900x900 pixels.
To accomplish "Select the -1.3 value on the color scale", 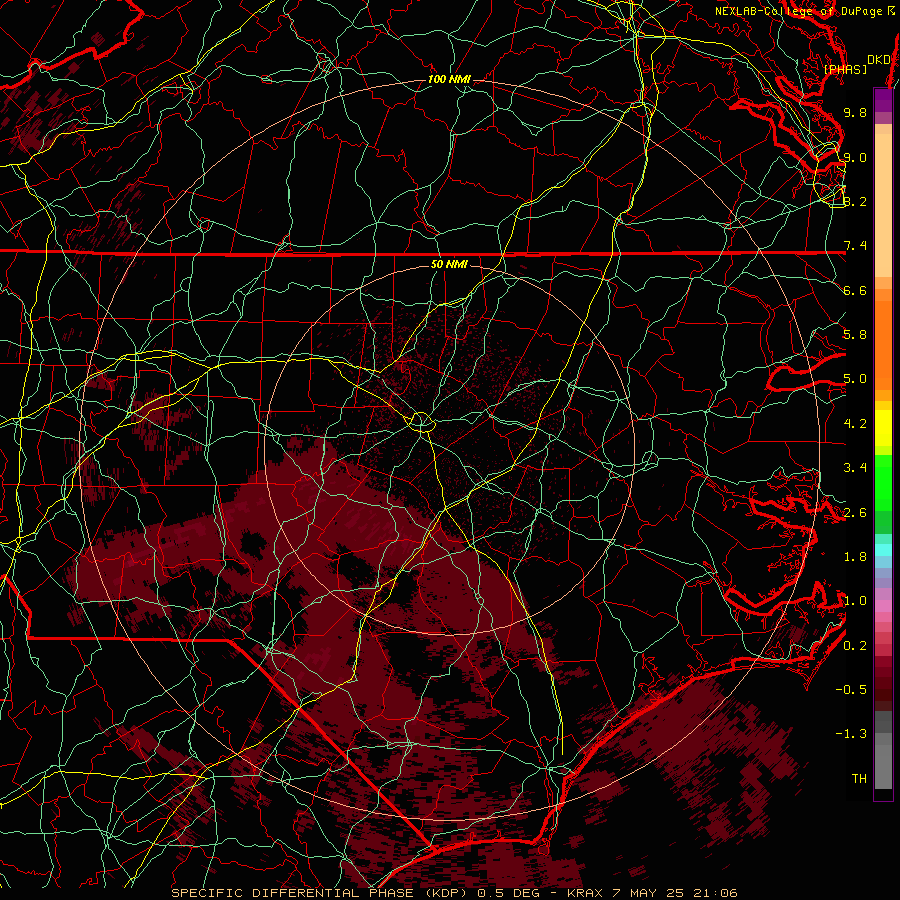I will pyautogui.click(x=851, y=734).
